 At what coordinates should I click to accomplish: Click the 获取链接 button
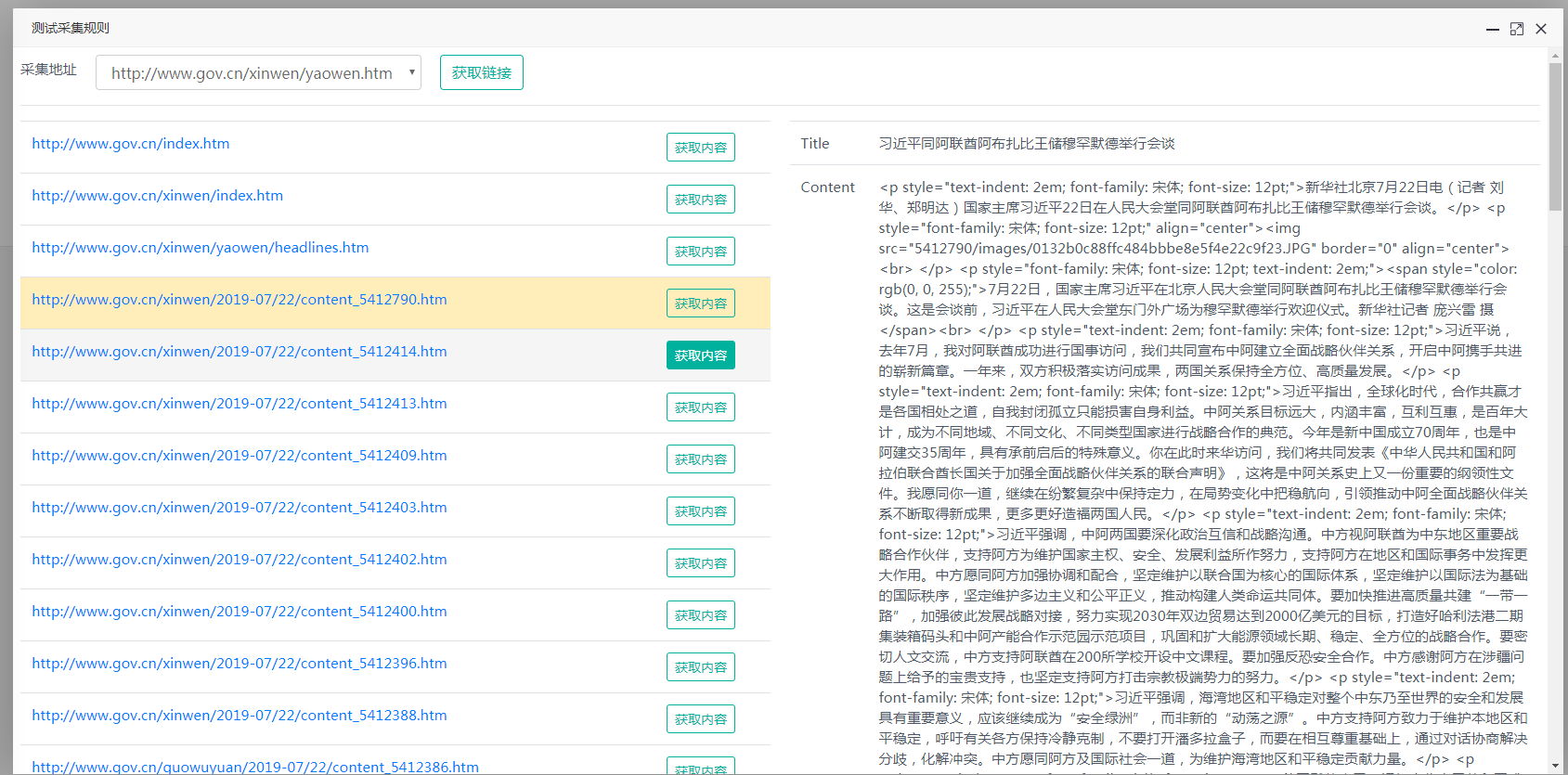(481, 73)
